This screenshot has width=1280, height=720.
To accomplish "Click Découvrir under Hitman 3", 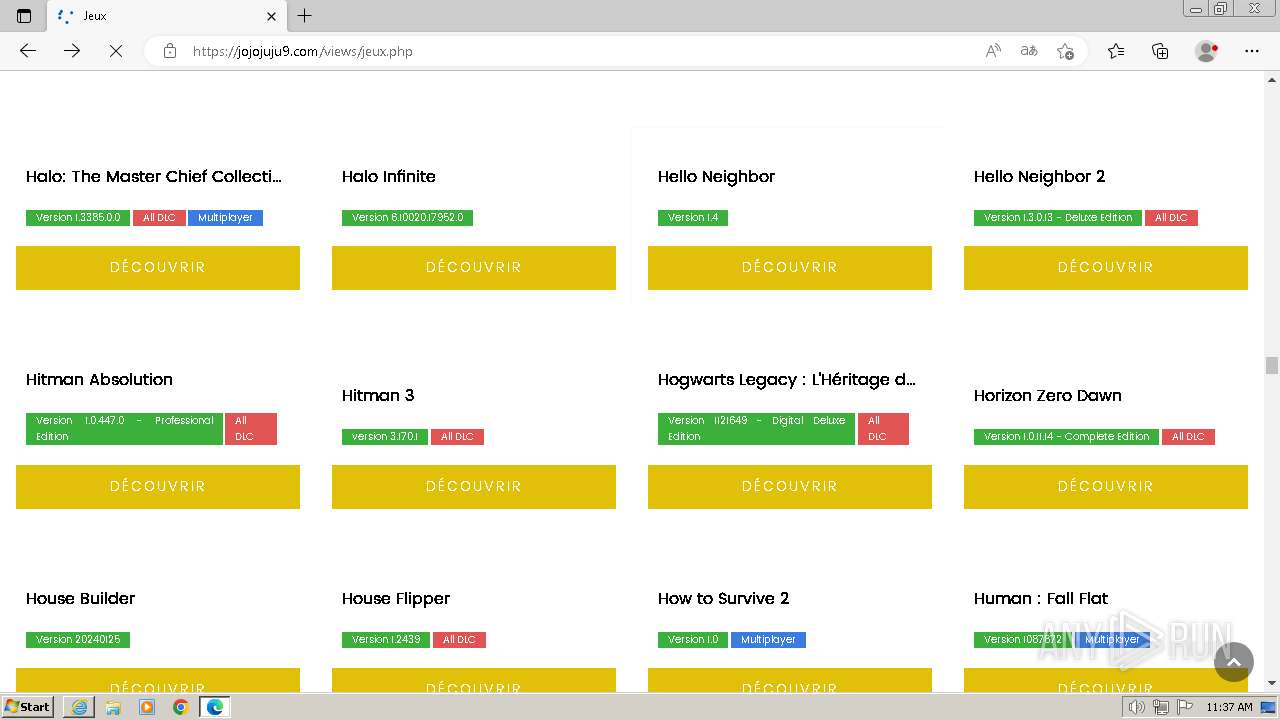I will coord(474,487).
